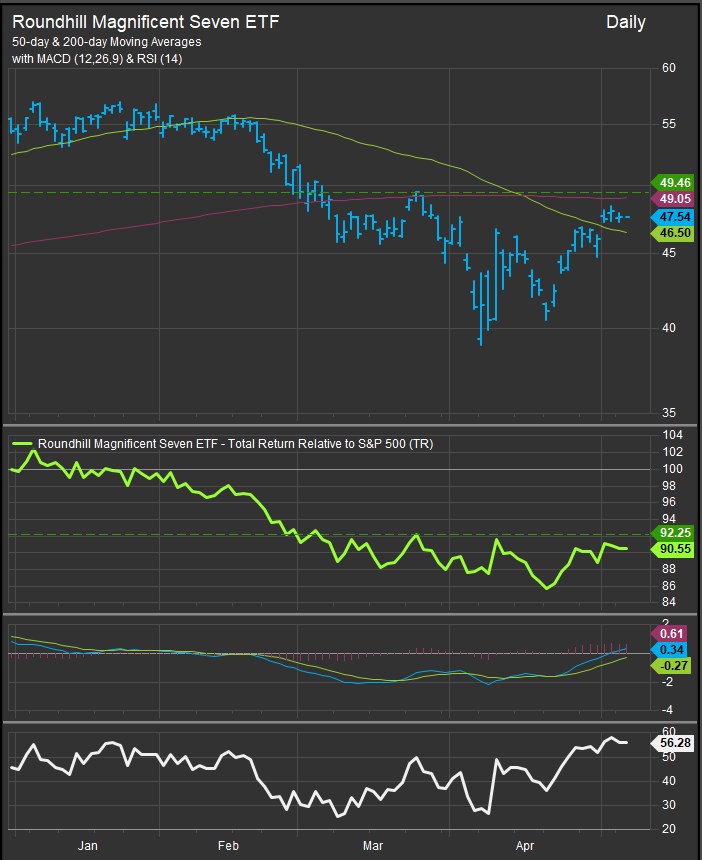Click the 60 price axis label
Screen dimensions: 702x860
click(669, 68)
